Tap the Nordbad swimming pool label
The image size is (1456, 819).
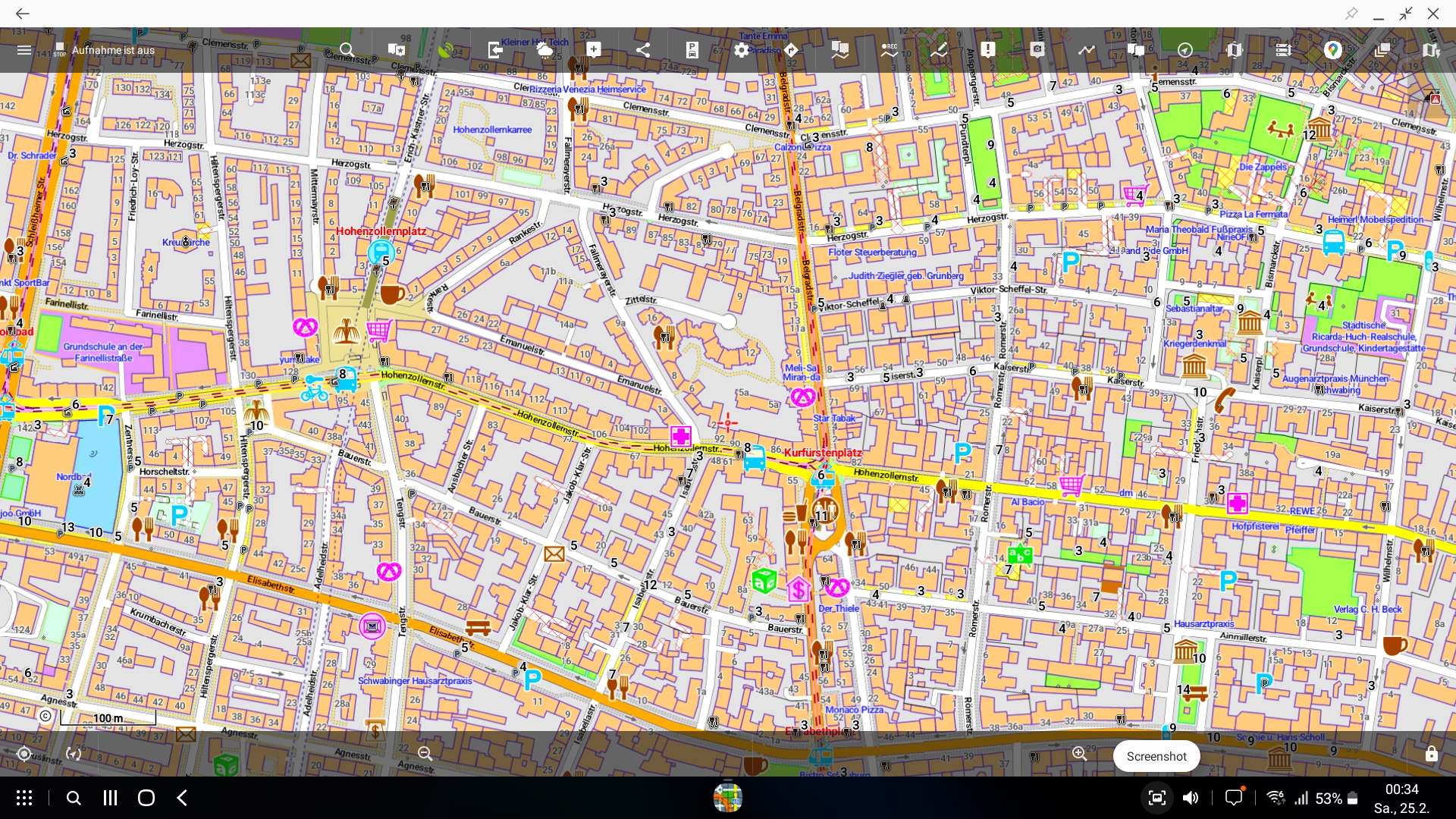(x=74, y=477)
